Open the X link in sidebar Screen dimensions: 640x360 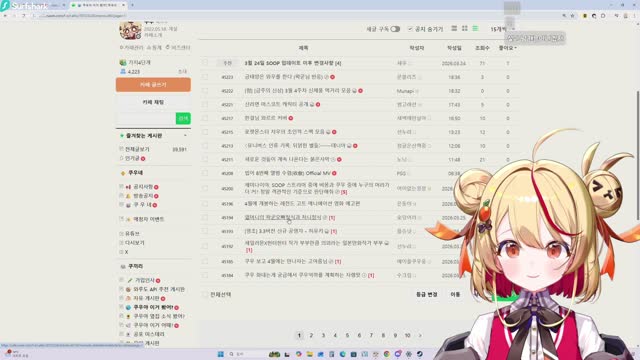tap(127, 252)
